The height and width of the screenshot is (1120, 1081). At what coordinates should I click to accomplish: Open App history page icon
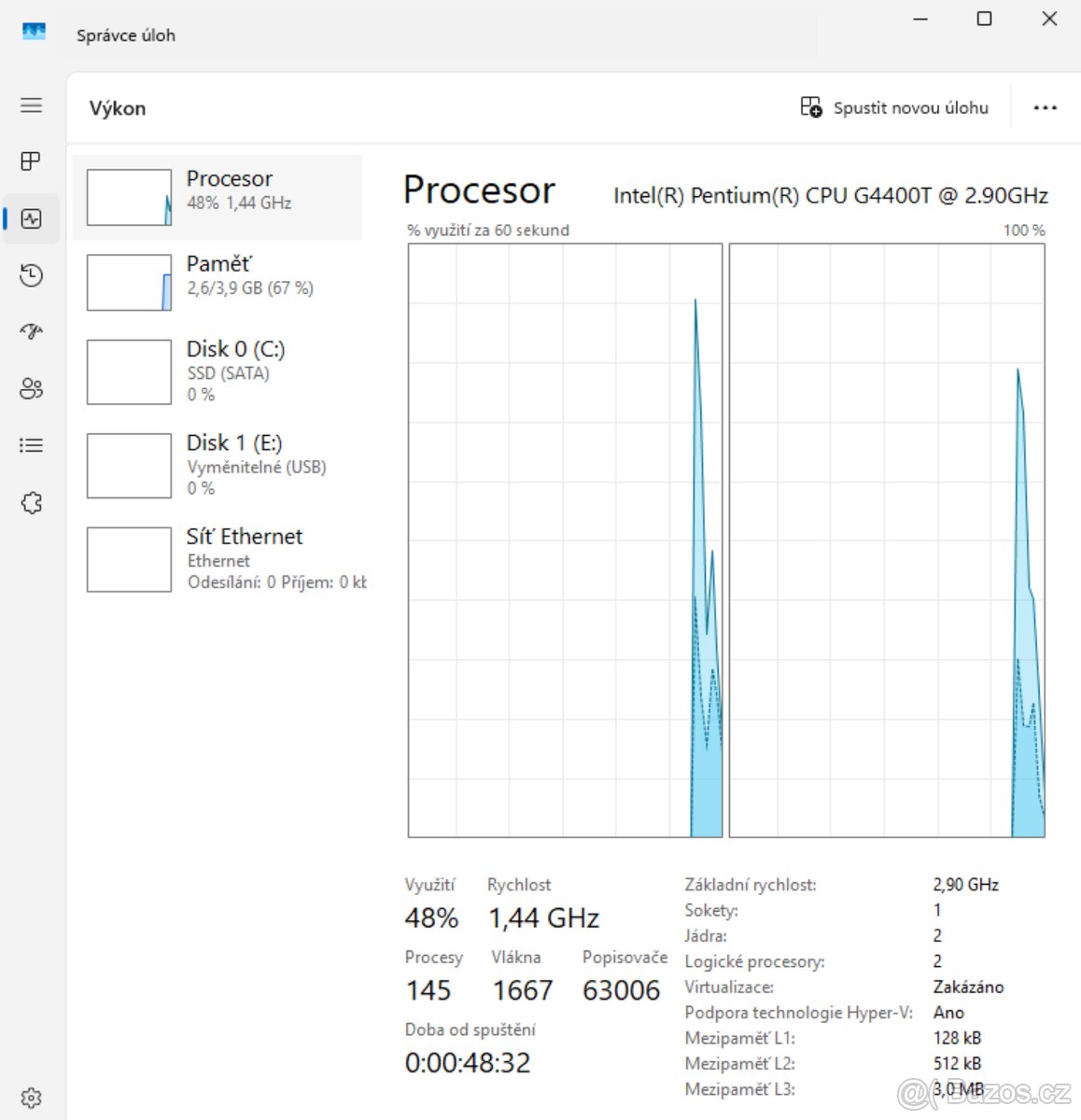click(x=32, y=275)
